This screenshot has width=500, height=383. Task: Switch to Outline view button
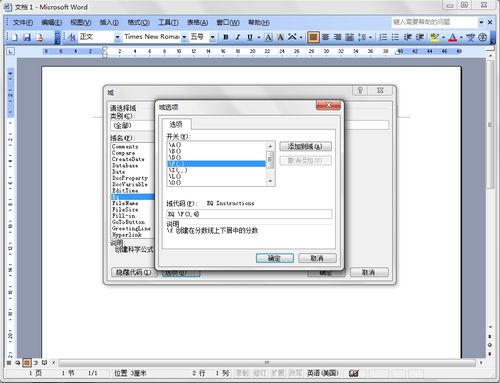click(x=36, y=363)
